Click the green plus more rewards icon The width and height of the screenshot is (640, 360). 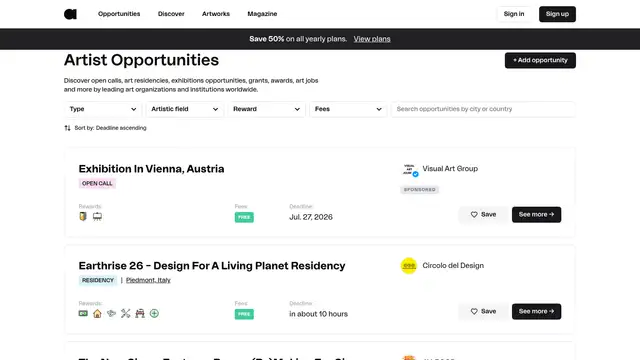(x=154, y=313)
